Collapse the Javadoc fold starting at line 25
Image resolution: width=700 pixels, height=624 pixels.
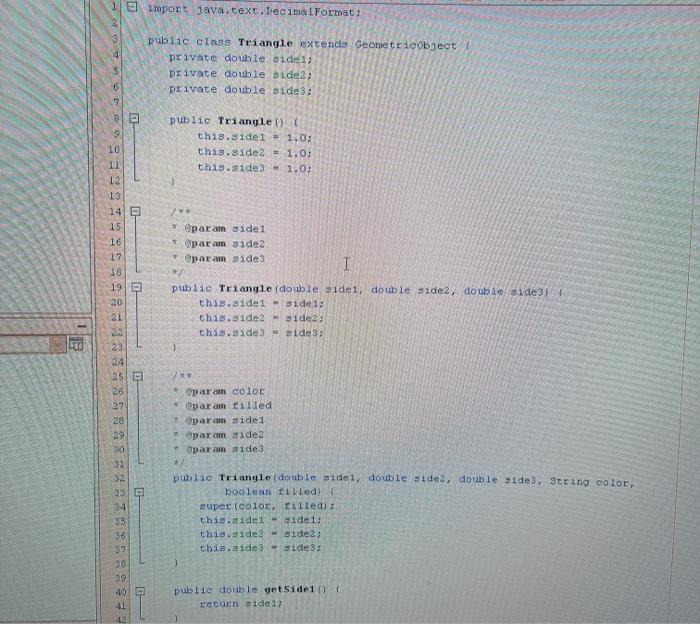click(x=138, y=376)
